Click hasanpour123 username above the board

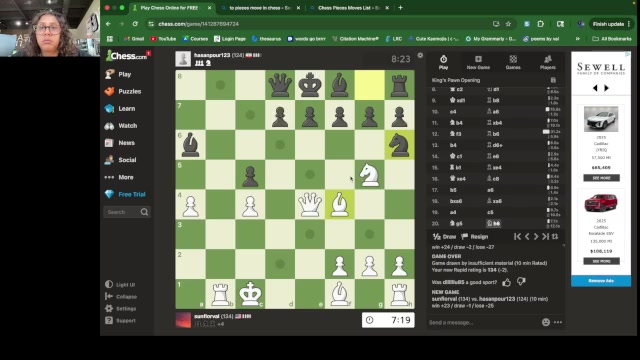212,55
